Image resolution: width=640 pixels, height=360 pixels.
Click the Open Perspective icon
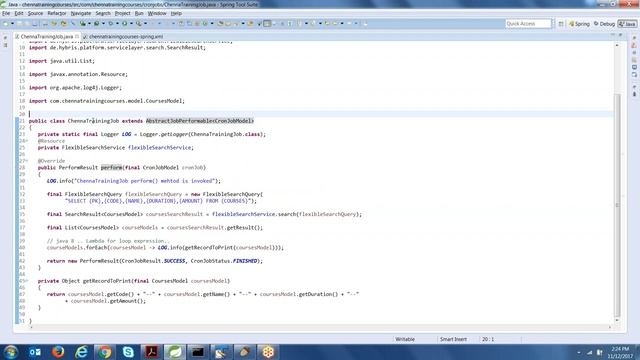click(x=561, y=24)
